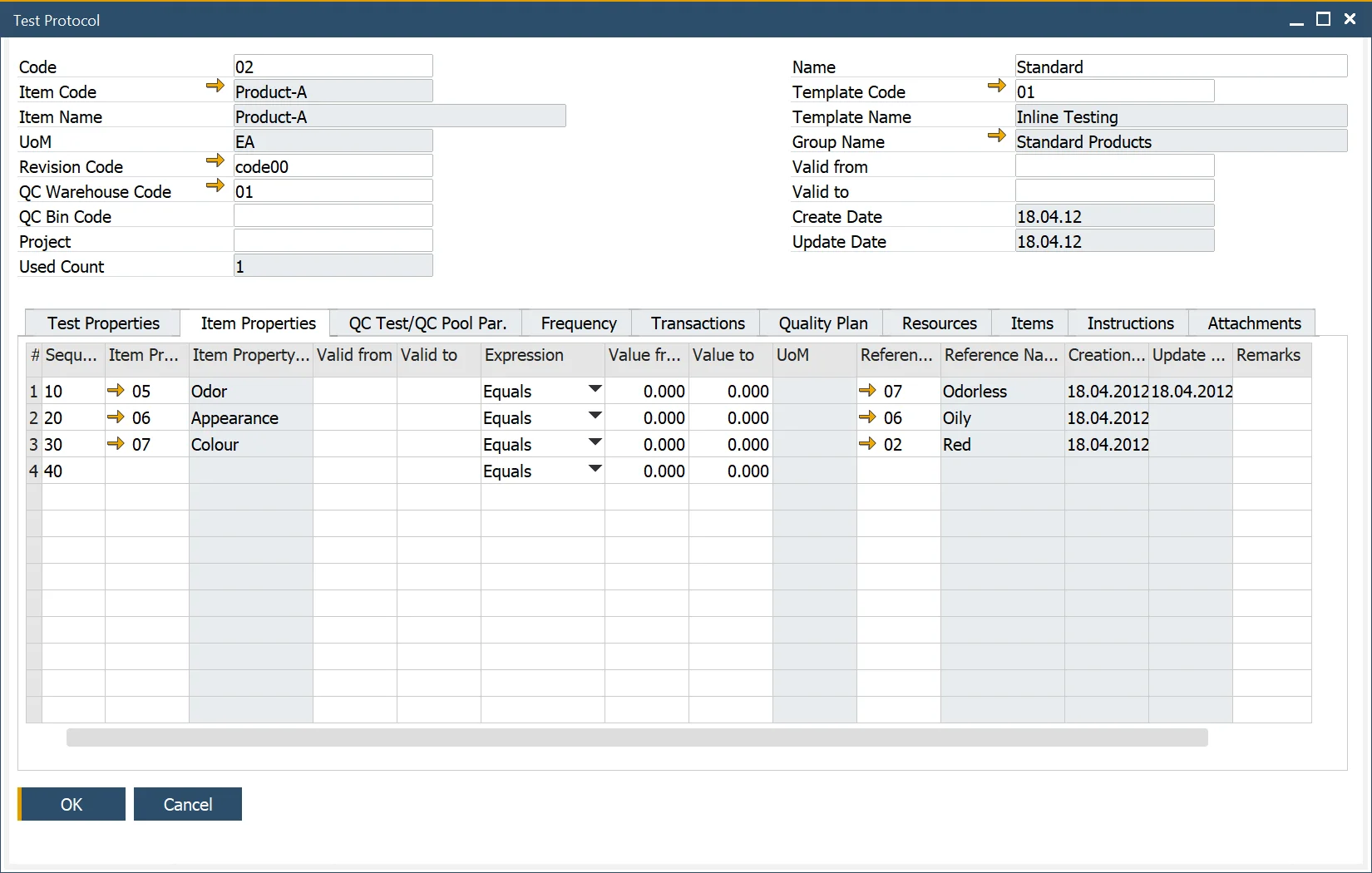Click the horizontal scrollbar under the table
This screenshot has width=1372, height=873.
(636, 737)
